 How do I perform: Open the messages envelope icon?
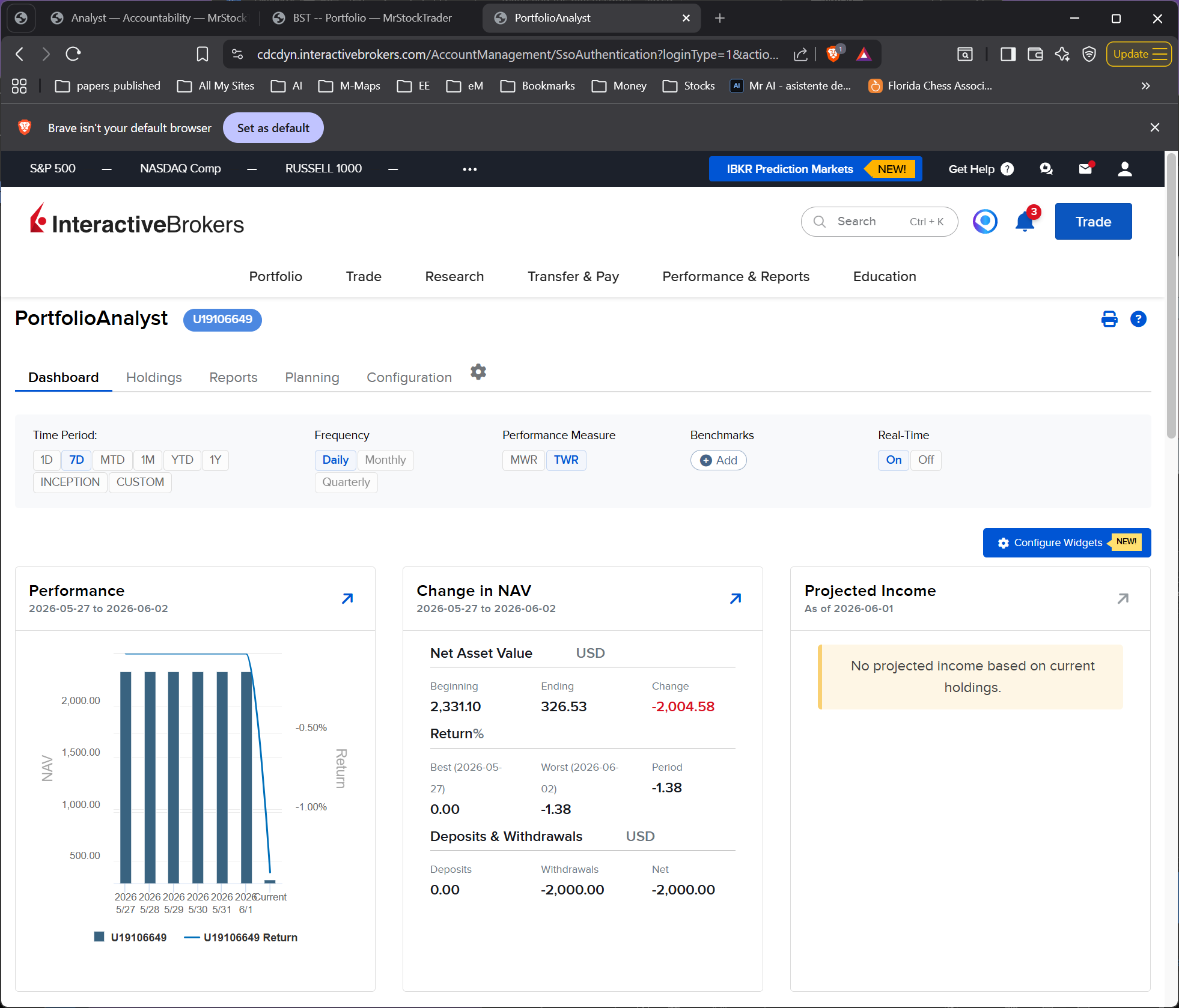click(x=1086, y=169)
